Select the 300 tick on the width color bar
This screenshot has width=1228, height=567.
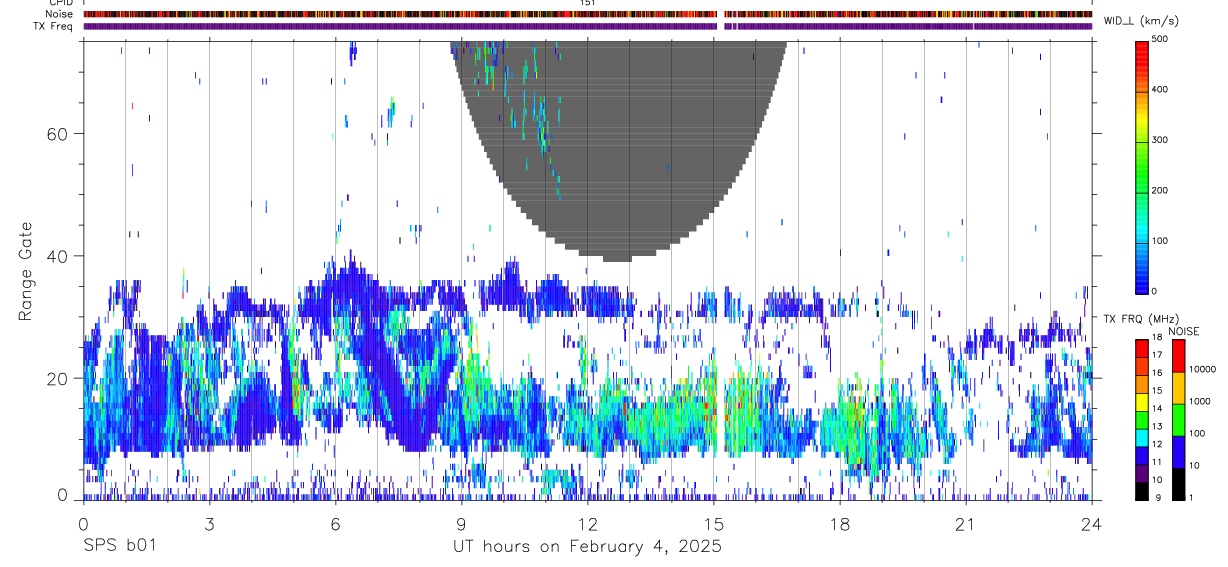1160,140
